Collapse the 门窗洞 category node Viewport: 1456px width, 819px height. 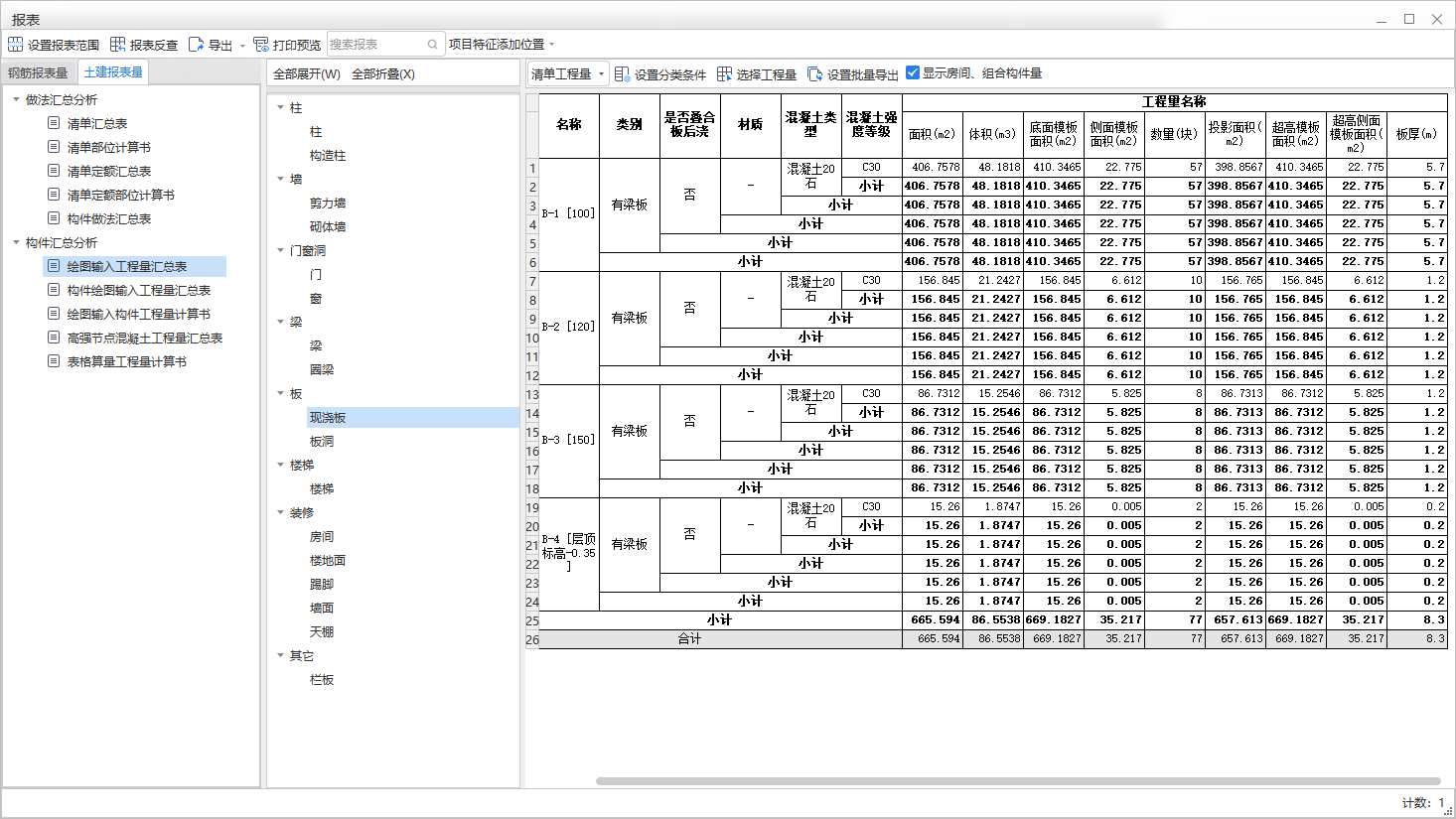pos(280,250)
